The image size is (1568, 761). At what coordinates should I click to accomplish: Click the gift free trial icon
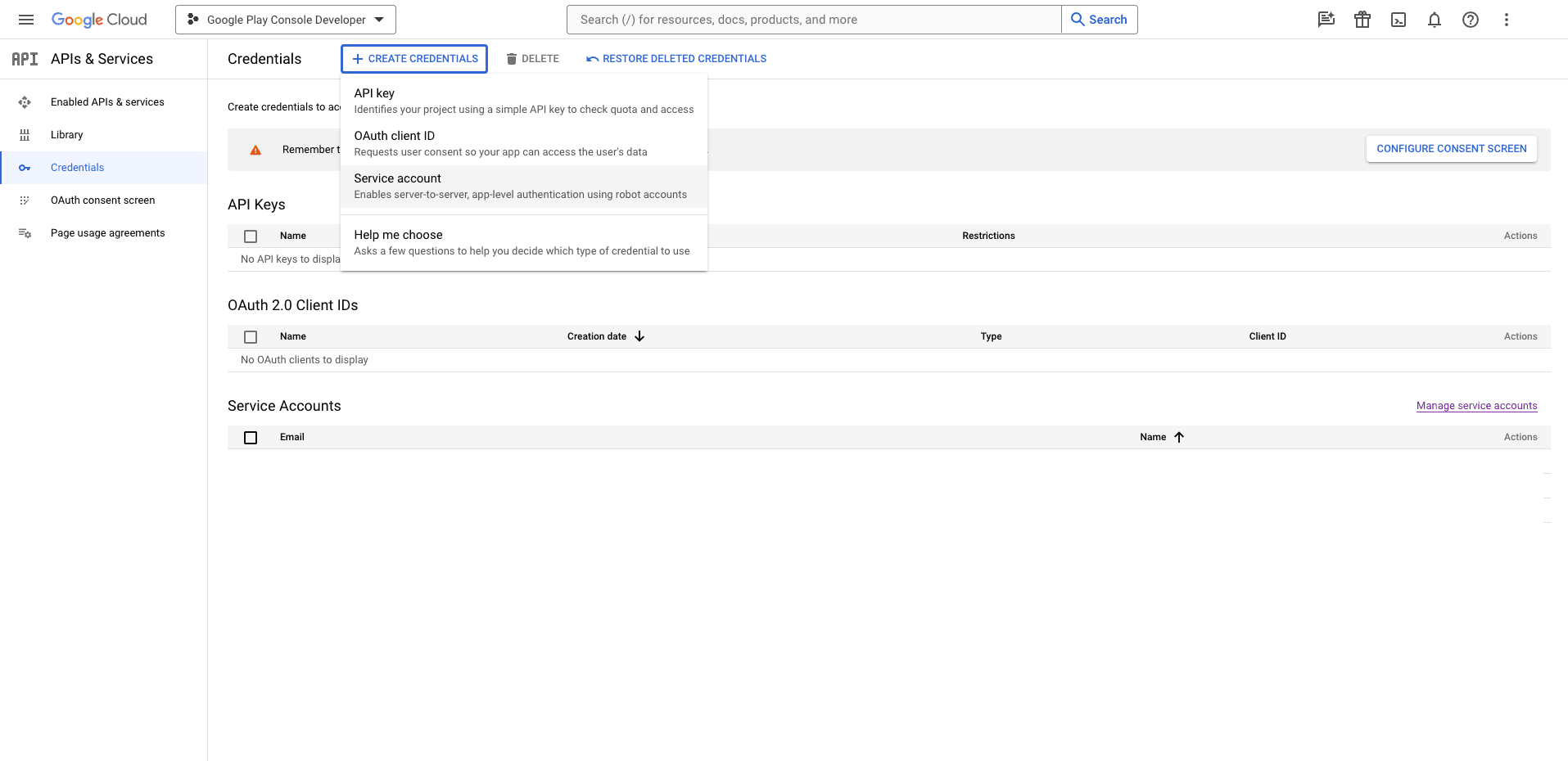pyautogui.click(x=1362, y=20)
